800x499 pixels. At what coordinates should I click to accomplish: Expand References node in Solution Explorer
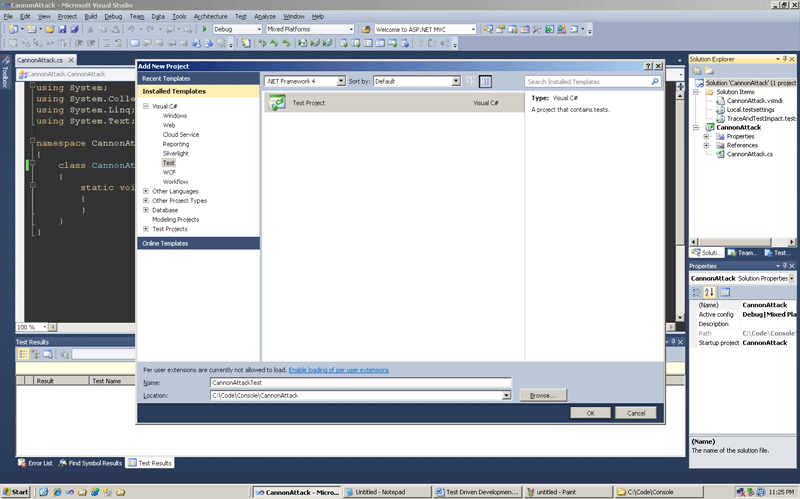tap(707, 145)
